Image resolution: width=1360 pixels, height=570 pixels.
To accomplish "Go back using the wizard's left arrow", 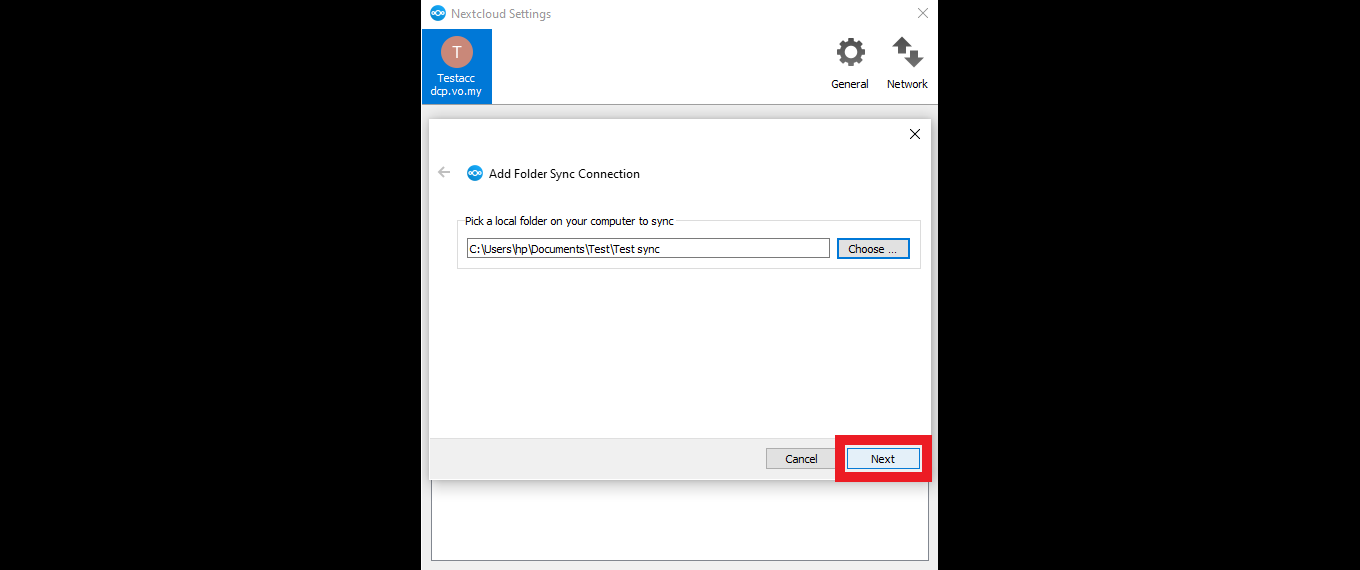I will (444, 172).
